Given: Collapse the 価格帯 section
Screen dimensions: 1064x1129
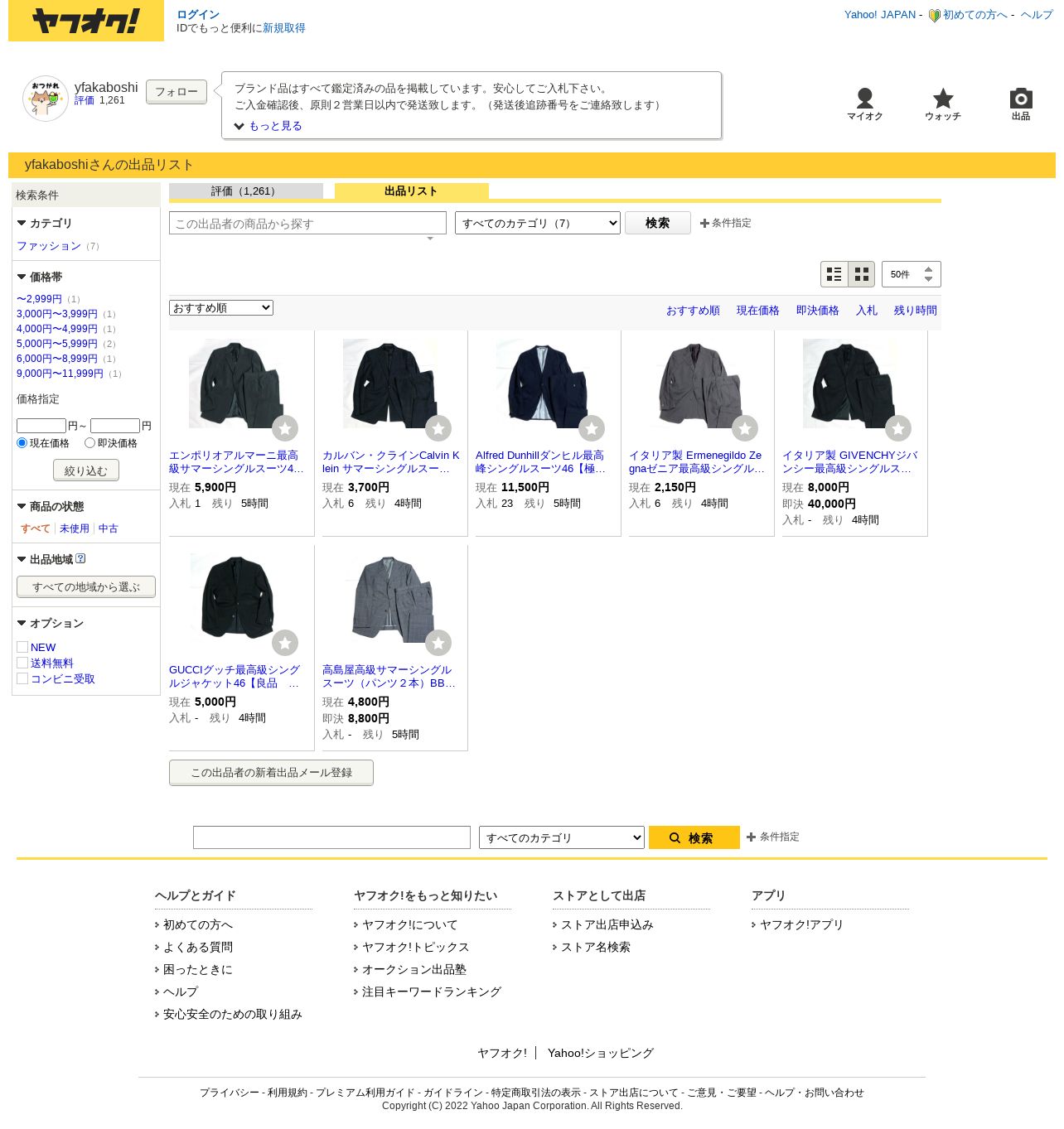Looking at the screenshot, I should point(39,277).
